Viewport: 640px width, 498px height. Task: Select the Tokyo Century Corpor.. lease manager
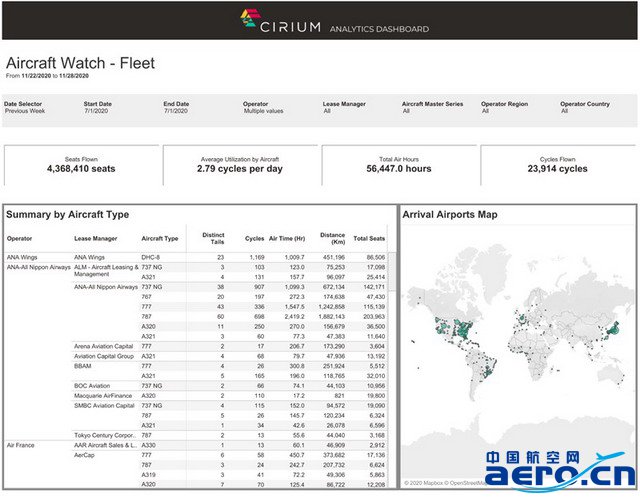[x=104, y=435]
